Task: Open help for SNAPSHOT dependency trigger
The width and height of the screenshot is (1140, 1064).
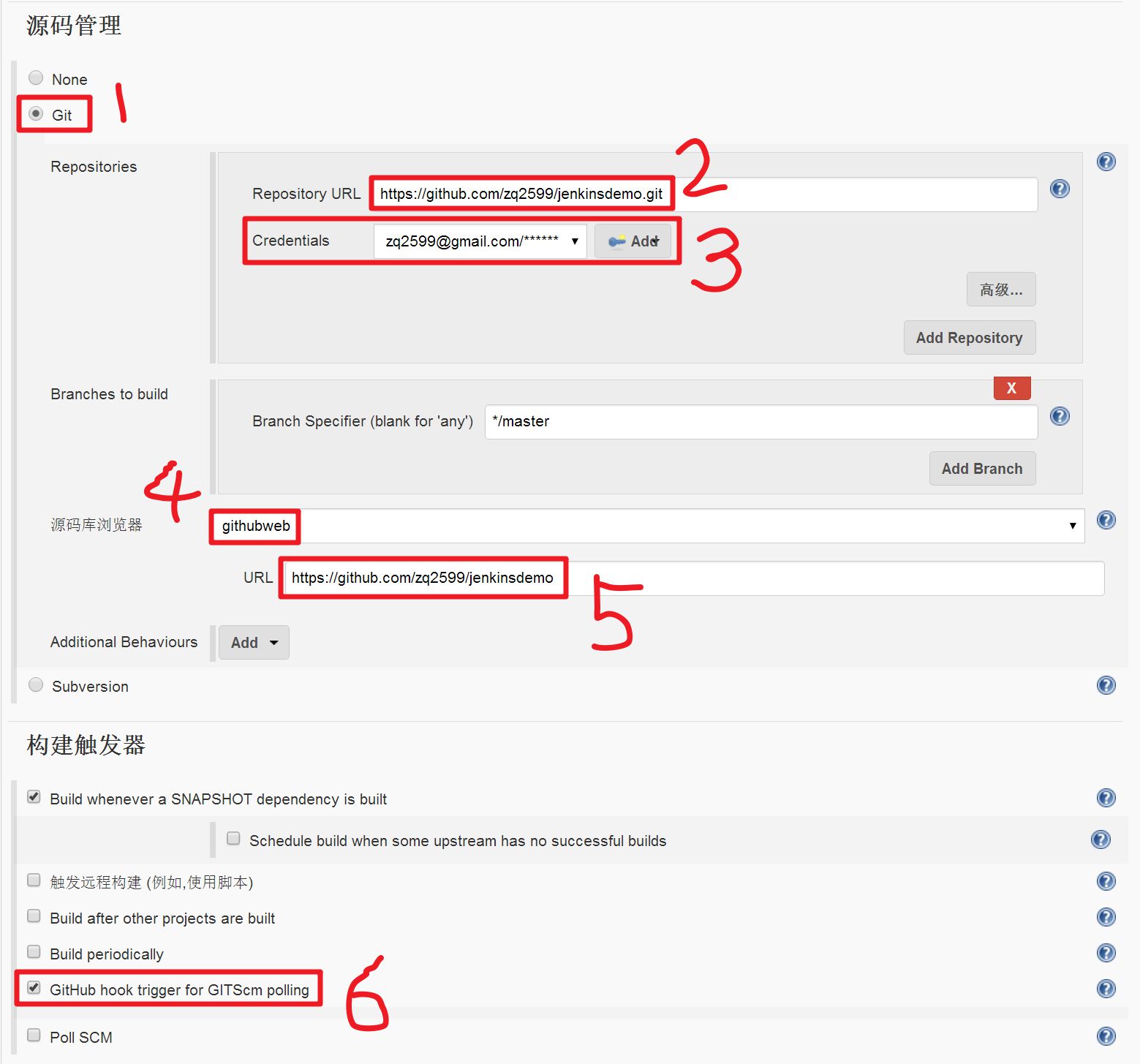Action: pos(1106,798)
